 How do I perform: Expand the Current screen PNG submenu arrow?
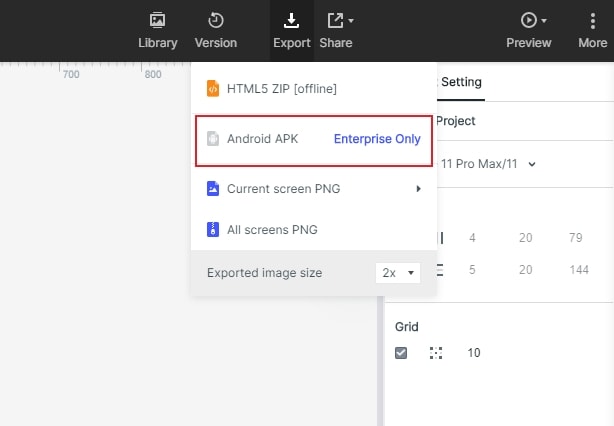coord(418,188)
